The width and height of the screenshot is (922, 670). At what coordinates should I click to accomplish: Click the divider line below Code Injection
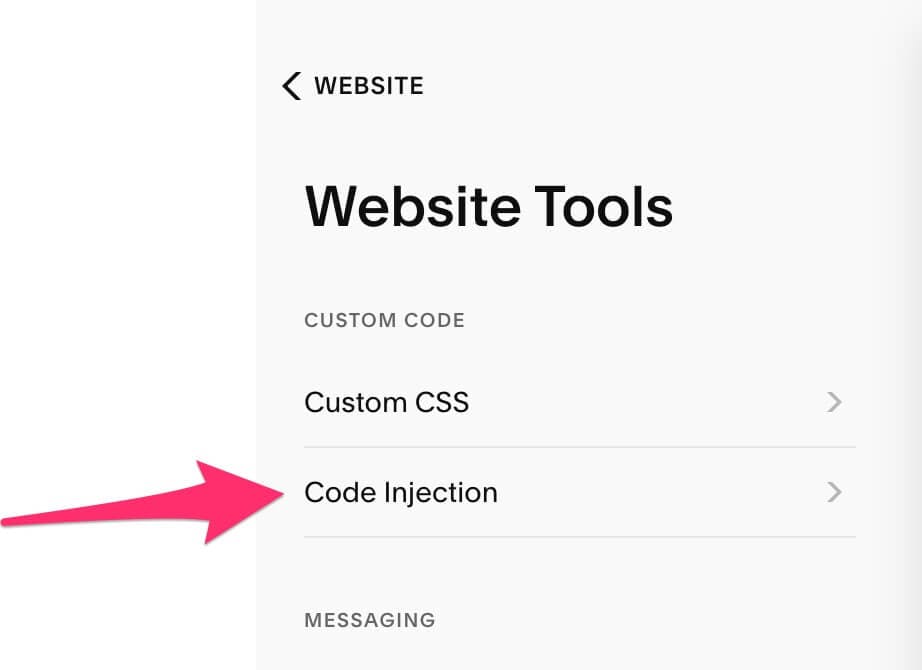click(x=580, y=536)
